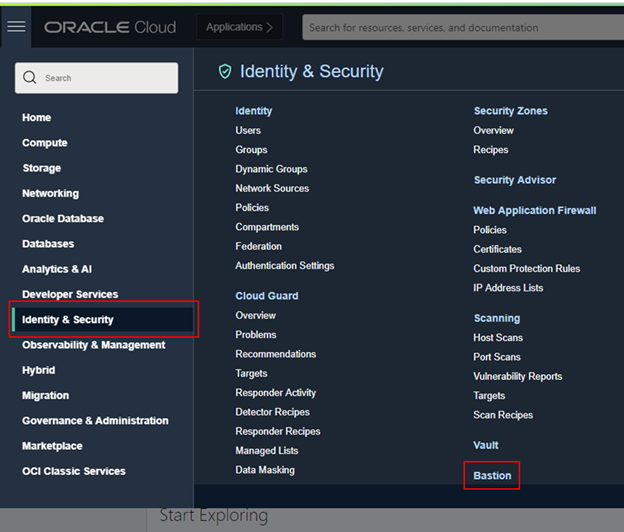Select Identity & Security in sidebar

tap(68, 320)
